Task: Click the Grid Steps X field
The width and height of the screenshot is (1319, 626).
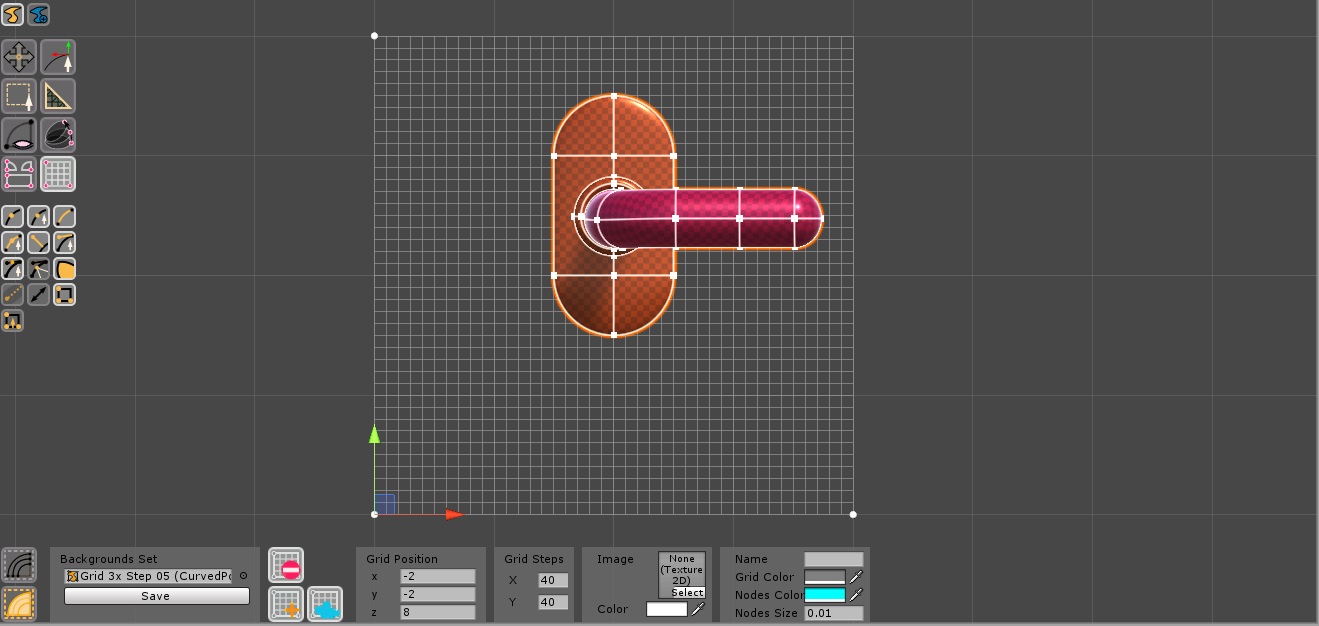Action: 553,581
